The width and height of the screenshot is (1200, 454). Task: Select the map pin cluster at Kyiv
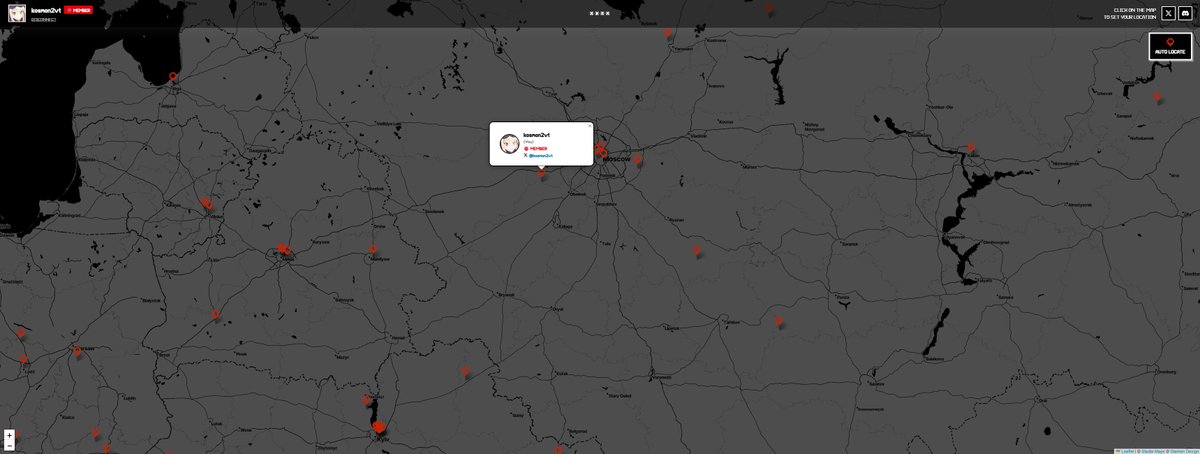tap(379, 428)
